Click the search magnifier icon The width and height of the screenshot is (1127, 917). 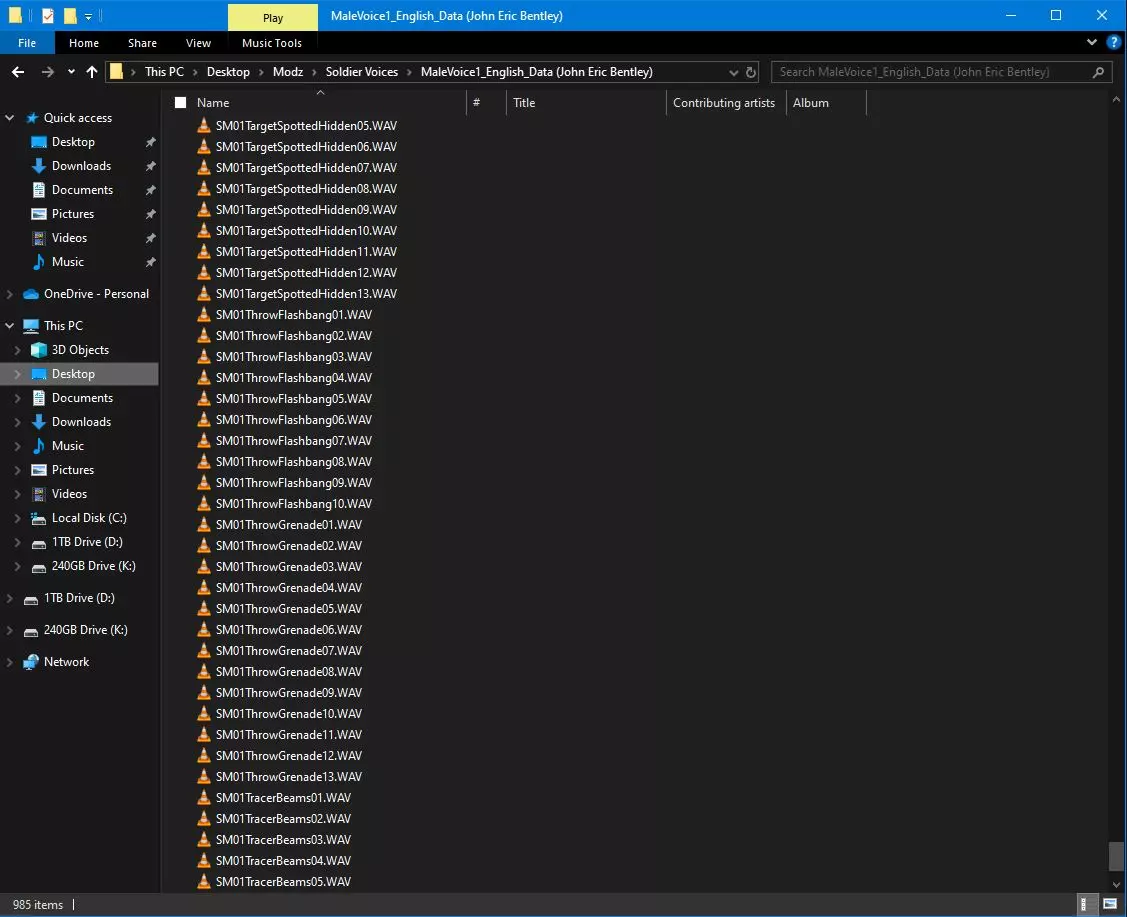point(1098,72)
